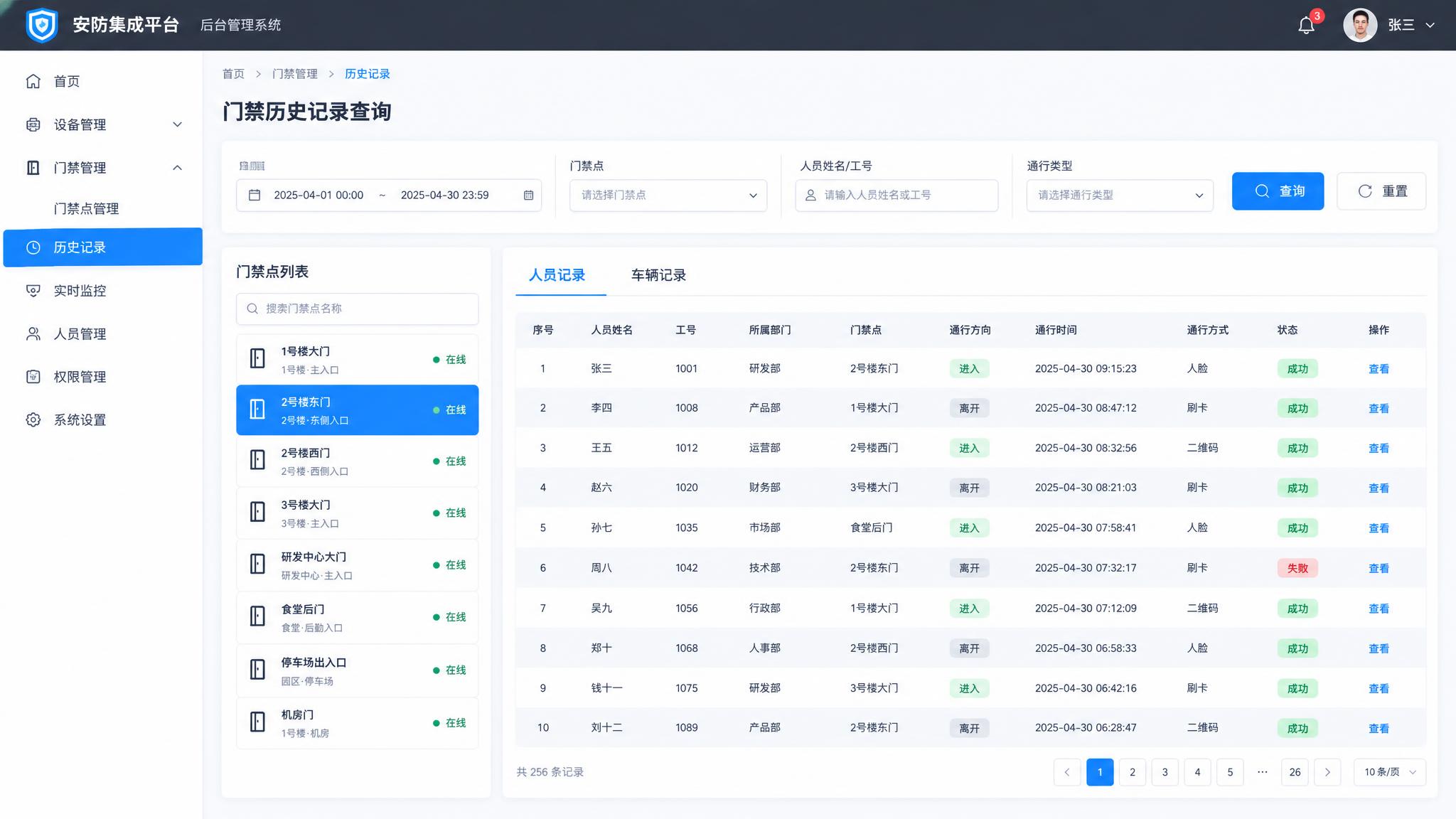Click the 实时监控 monitor icon
The image size is (1456, 819).
33,291
